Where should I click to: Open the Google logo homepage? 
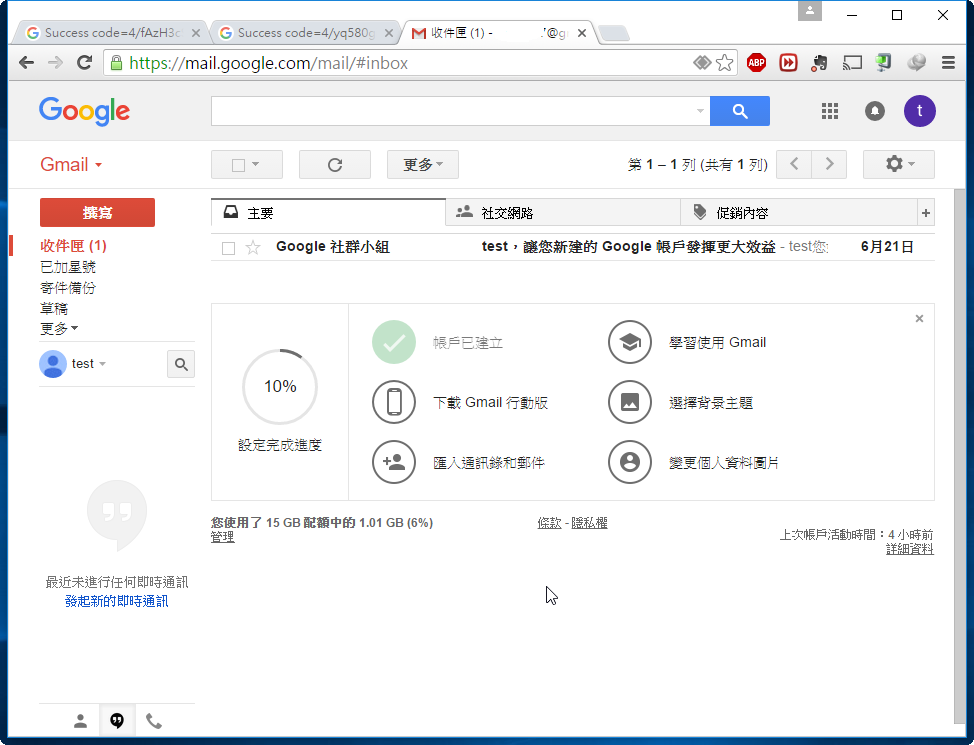click(x=84, y=111)
